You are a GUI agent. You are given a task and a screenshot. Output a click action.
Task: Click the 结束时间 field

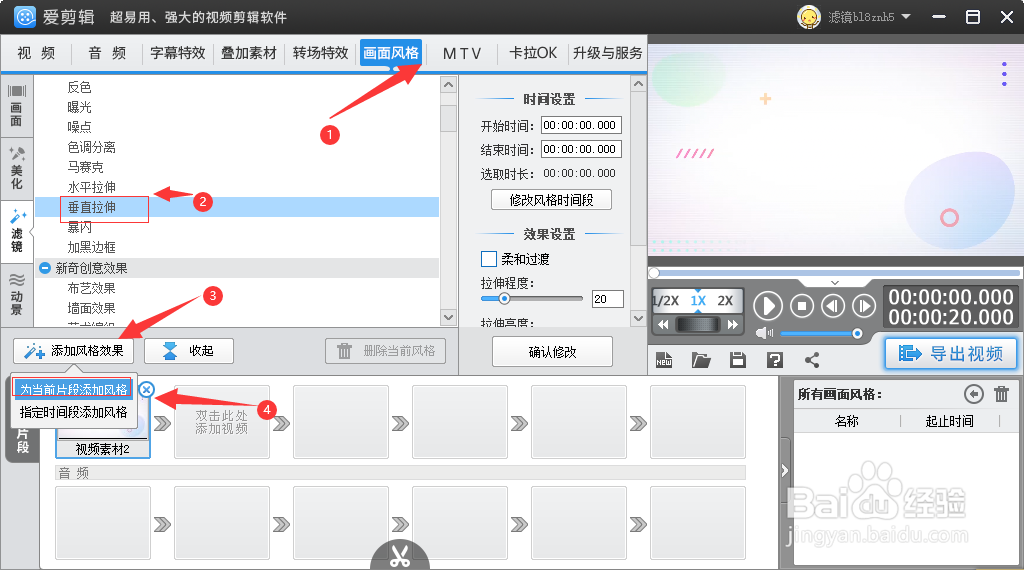tap(581, 150)
